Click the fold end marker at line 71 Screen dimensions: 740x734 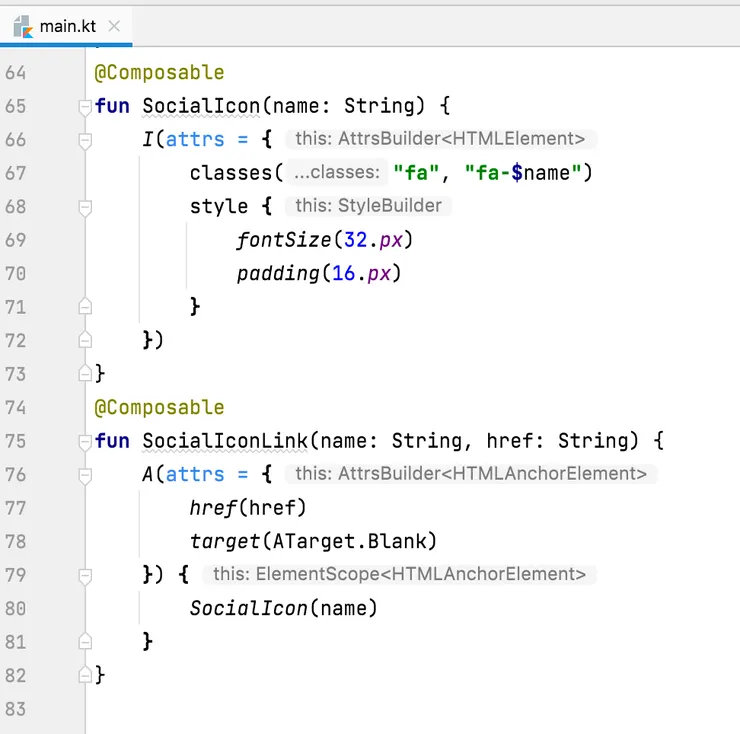pos(85,307)
